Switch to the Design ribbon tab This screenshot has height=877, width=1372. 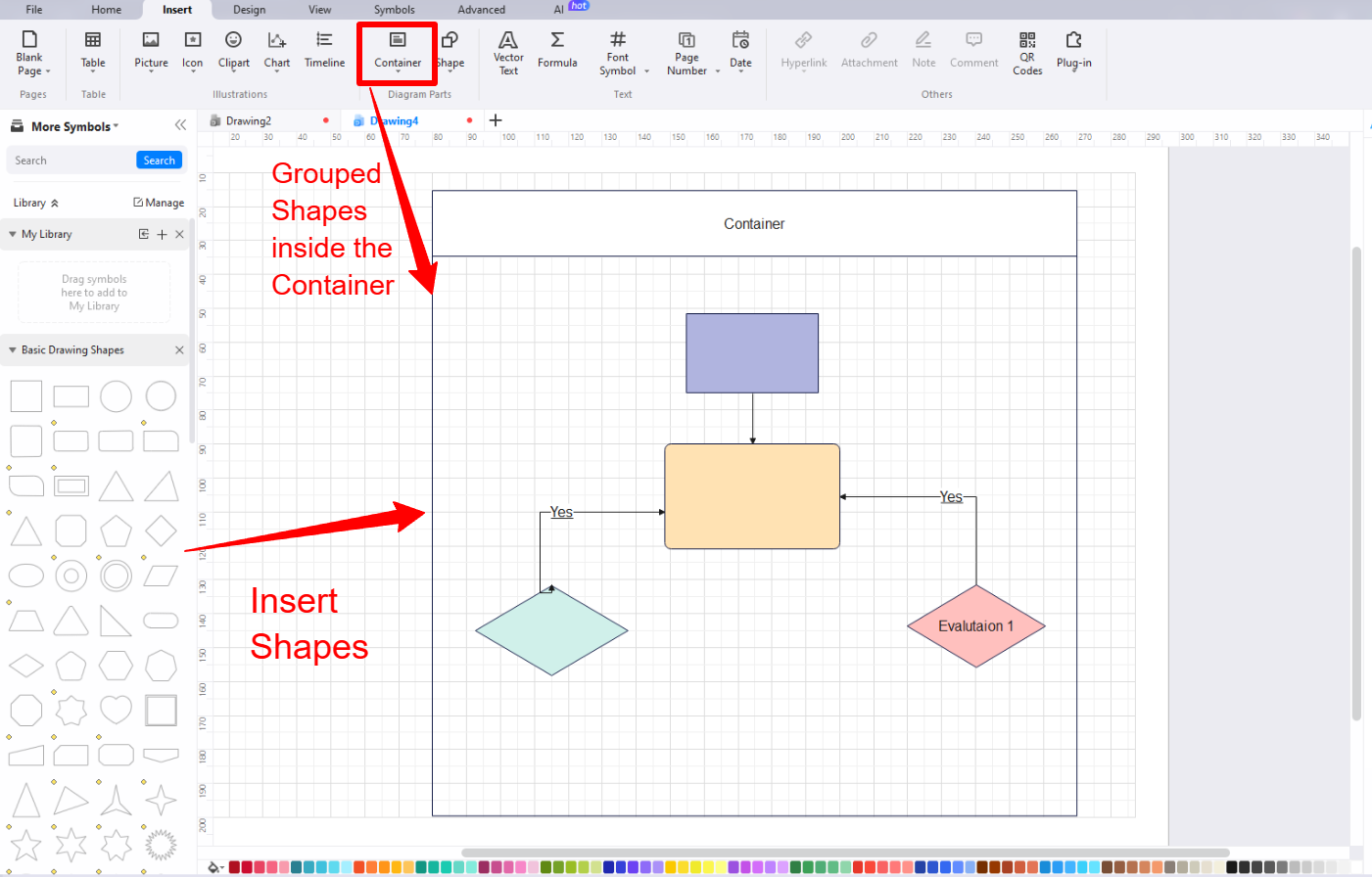250,10
